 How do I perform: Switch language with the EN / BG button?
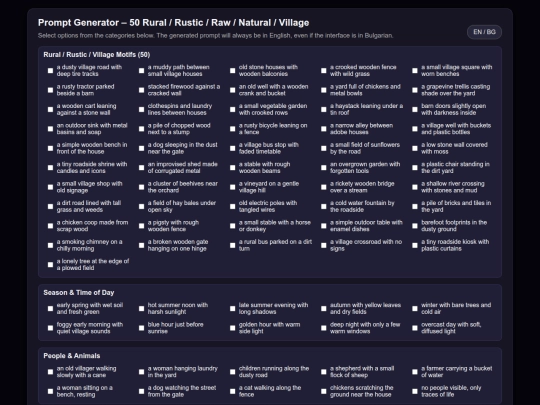[484, 32]
